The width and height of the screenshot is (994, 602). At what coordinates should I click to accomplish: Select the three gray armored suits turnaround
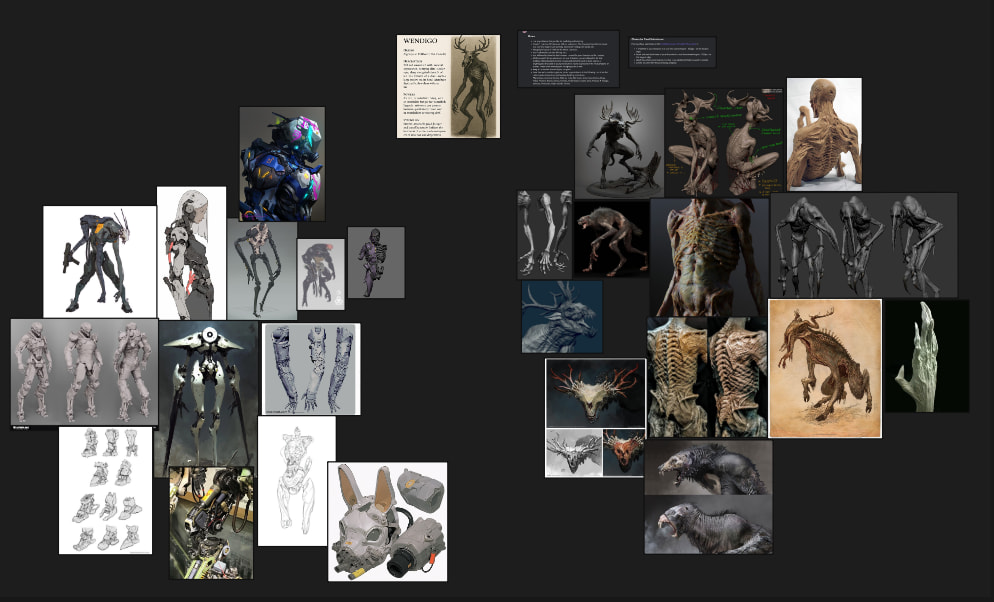coord(84,372)
